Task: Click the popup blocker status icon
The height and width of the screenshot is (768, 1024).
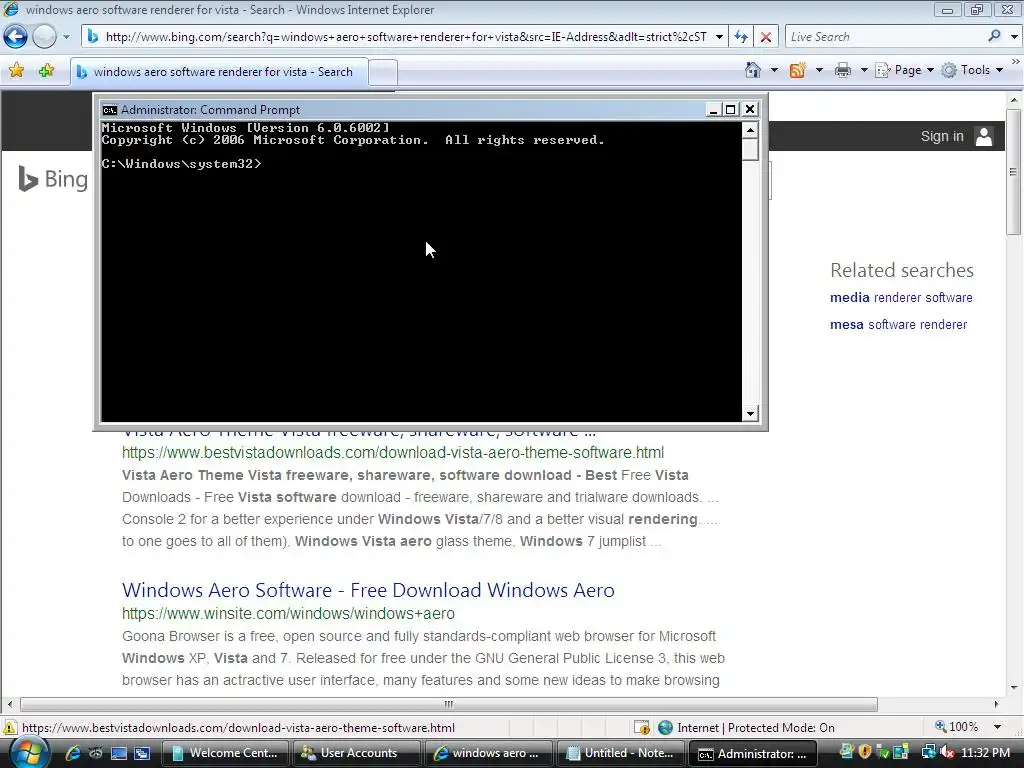Action: tap(642, 728)
